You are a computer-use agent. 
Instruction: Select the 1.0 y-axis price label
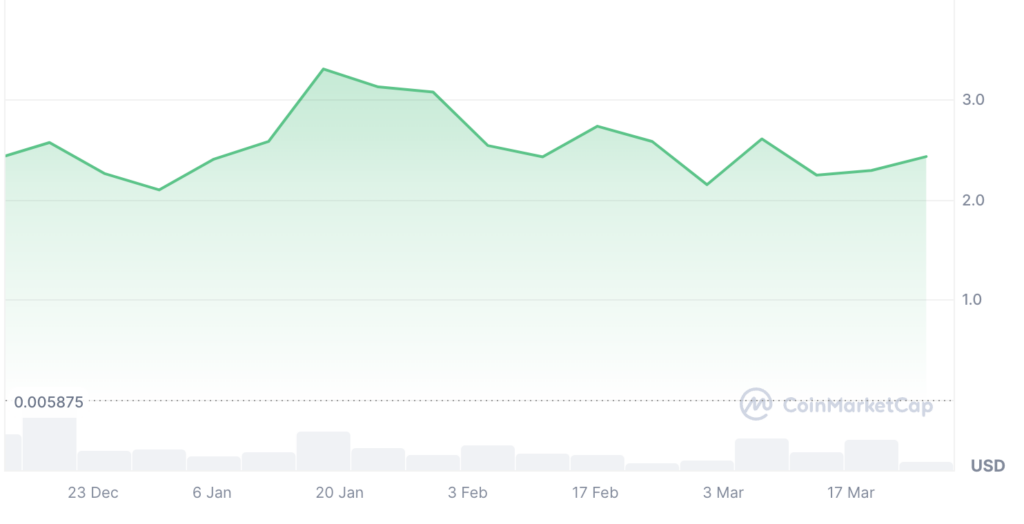(x=973, y=300)
